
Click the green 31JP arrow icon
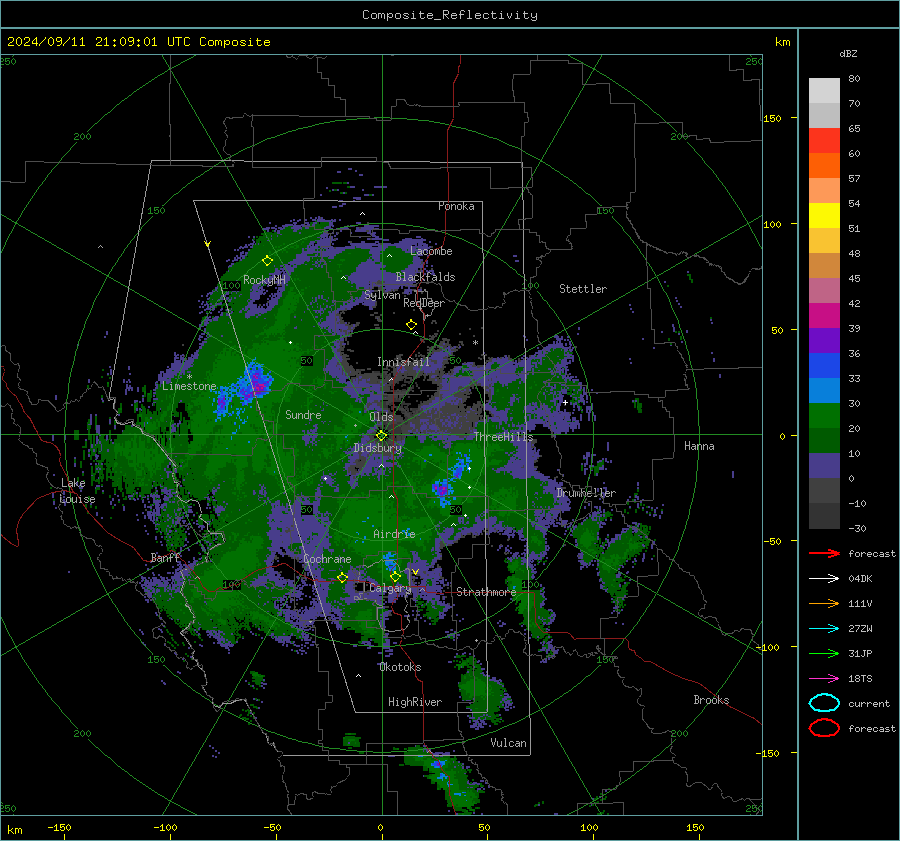824,653
